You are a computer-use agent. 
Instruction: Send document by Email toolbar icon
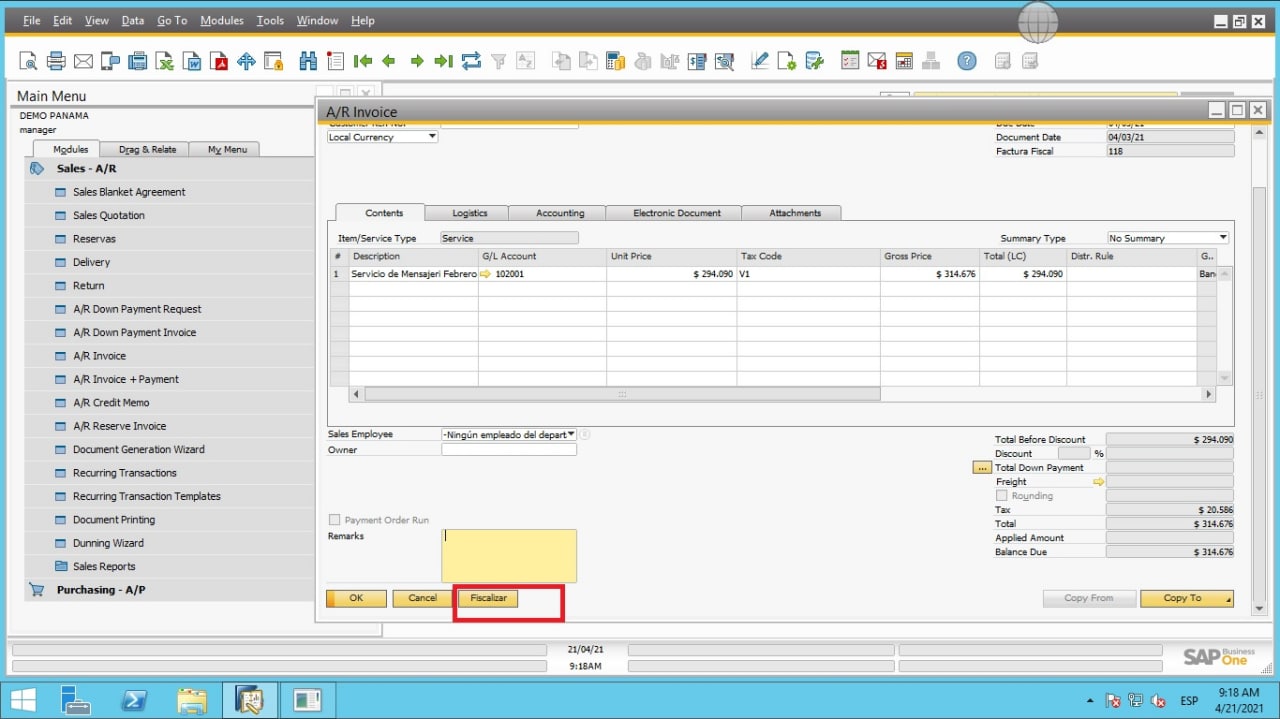[x=83, y=61]
